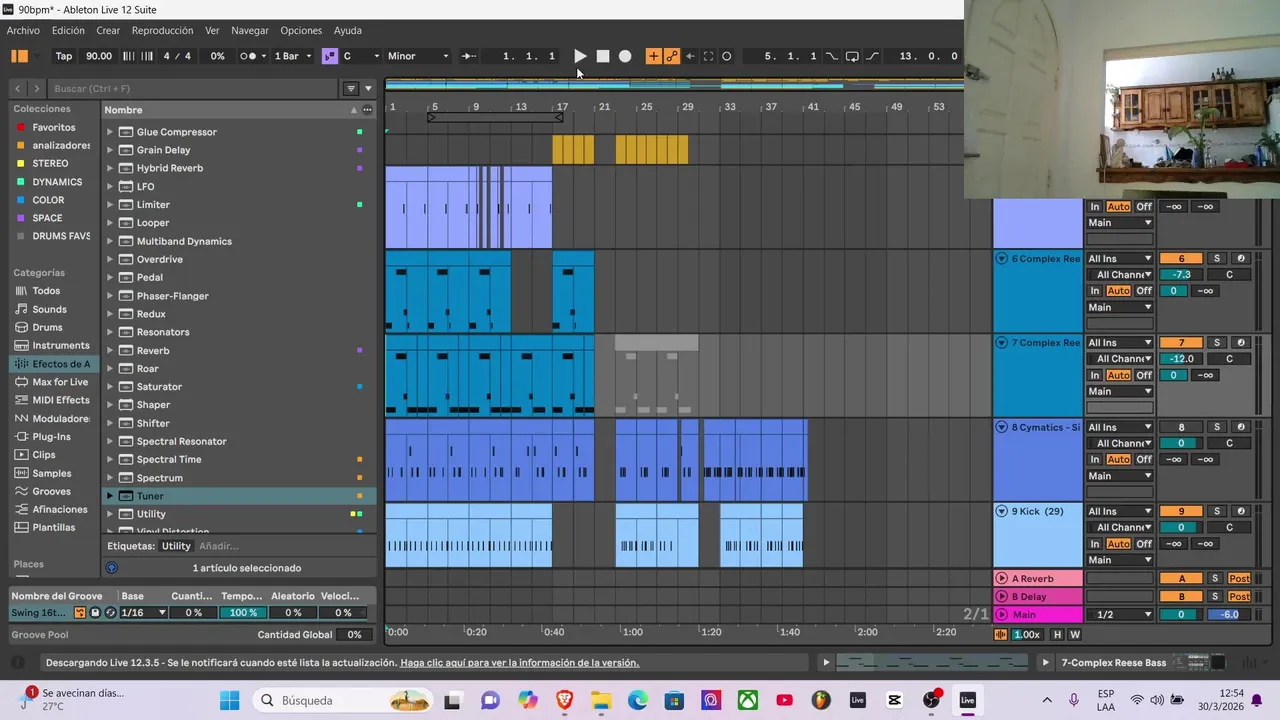Toggle Post button on B Delay

[x=1239, y=596]
